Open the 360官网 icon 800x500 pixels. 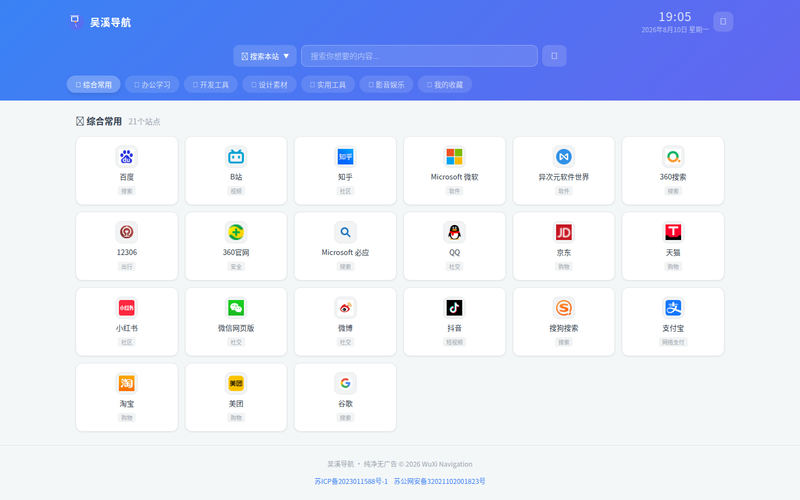236,232
